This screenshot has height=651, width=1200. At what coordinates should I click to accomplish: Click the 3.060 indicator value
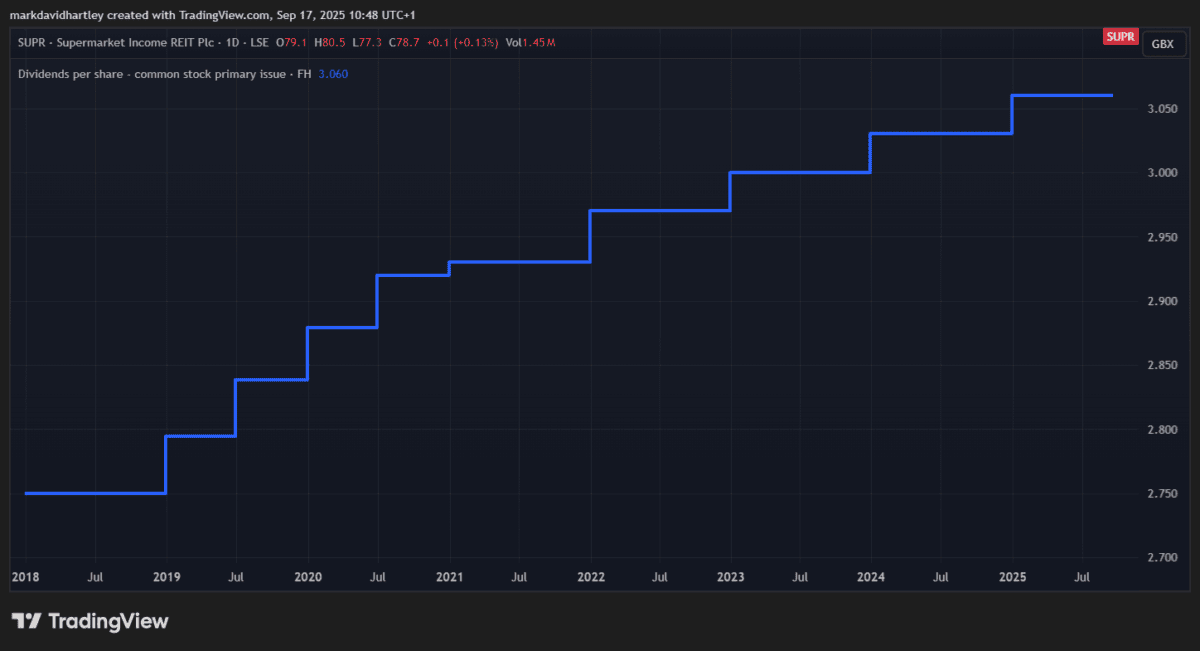click(333, 73)
